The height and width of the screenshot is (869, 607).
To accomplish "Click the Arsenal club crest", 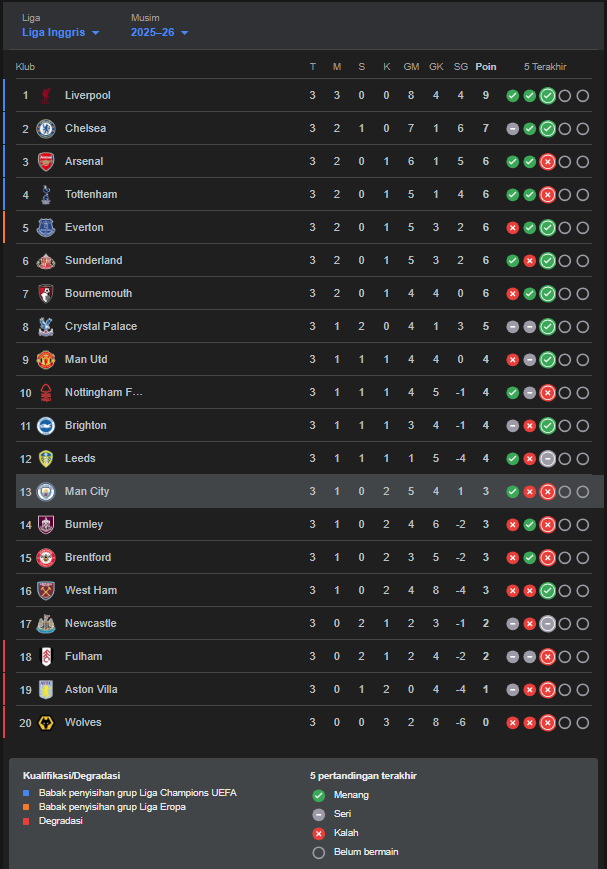I will click(46, 161).
